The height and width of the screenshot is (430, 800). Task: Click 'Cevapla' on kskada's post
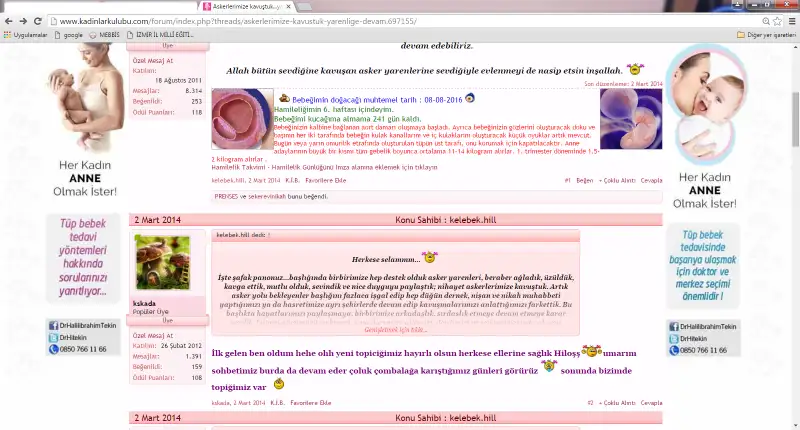(x=651, y=402)
